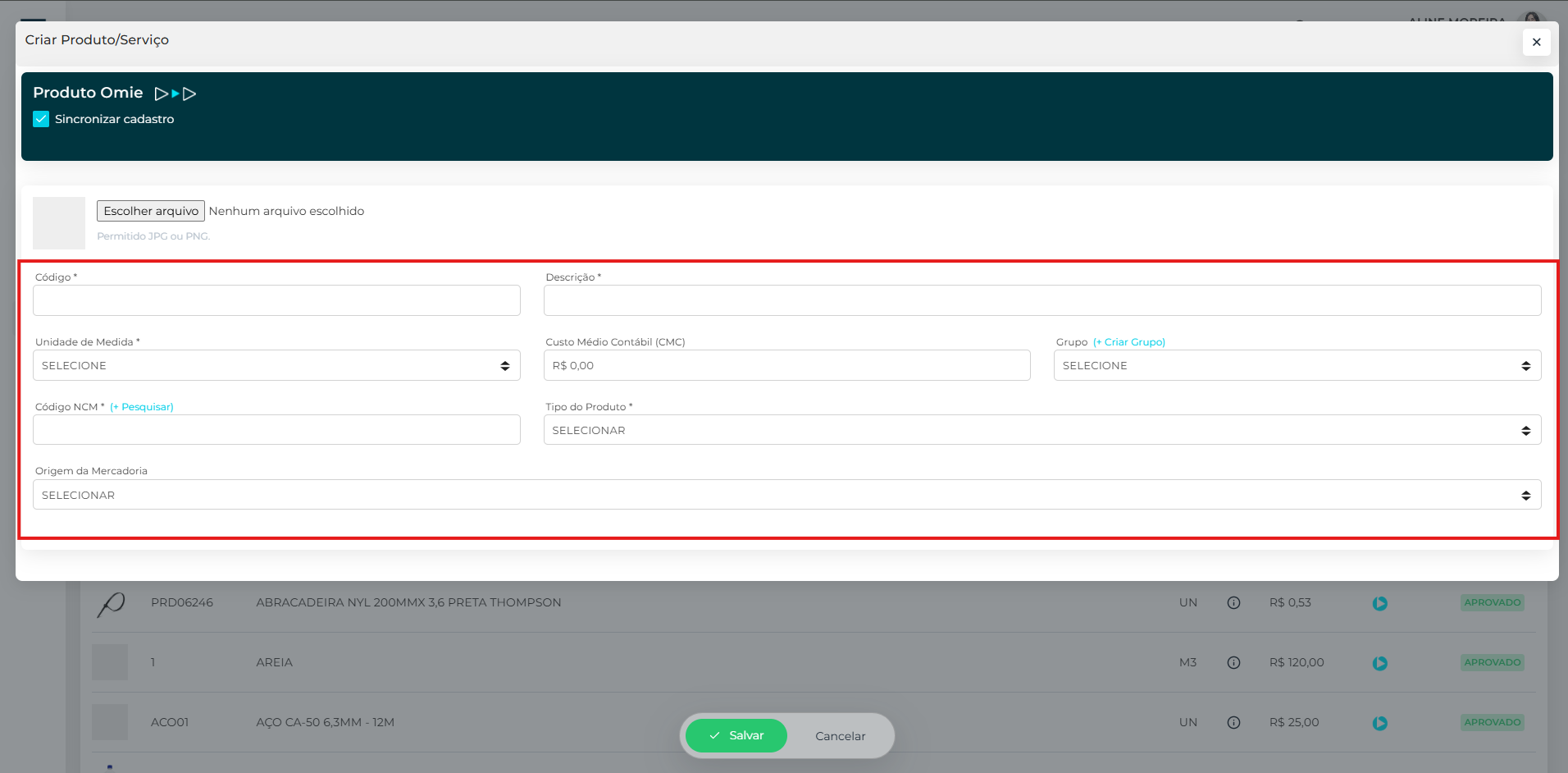
Task: Click blue Omie icon in AREIA row
Action: click(x=1380, y=663)
